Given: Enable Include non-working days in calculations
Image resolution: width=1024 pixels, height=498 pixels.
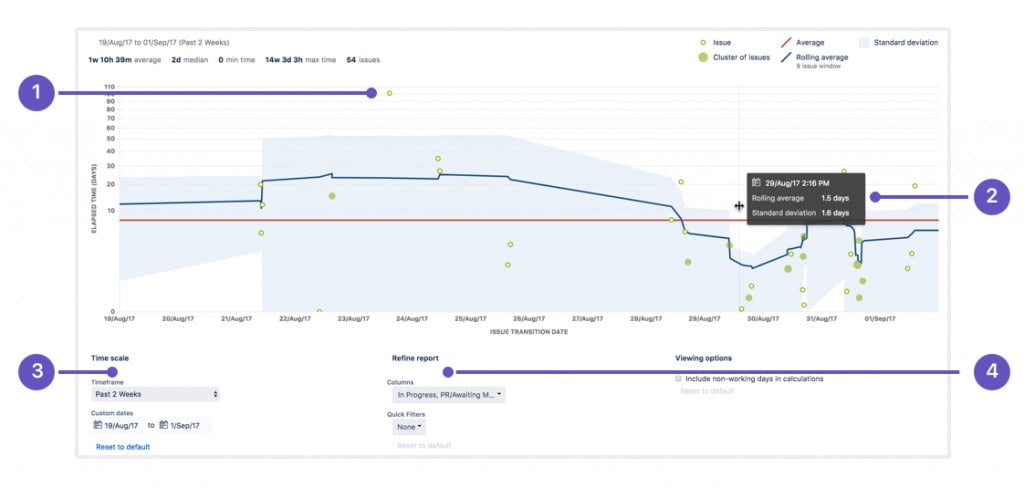Looking at the screenshot, I should 679,379.
